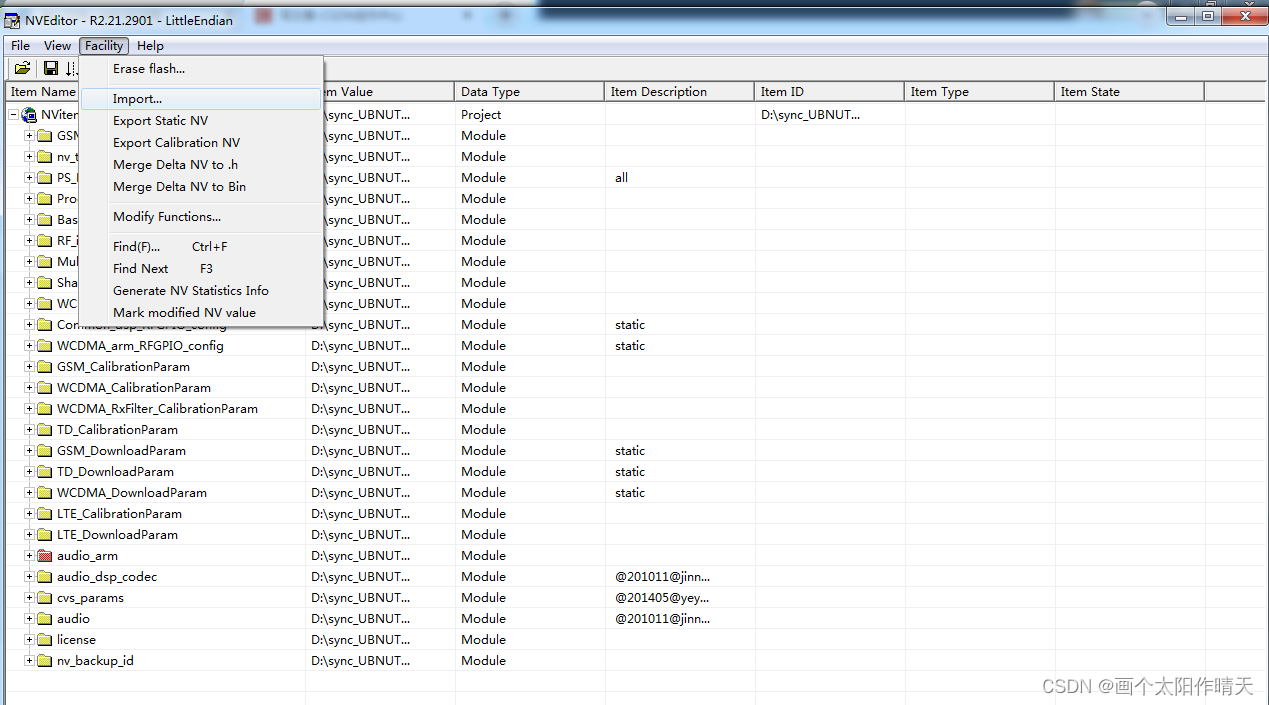Screen dimensions: 1269x705
Task: Sort by the Item Description column header
Action: [680, 92]
